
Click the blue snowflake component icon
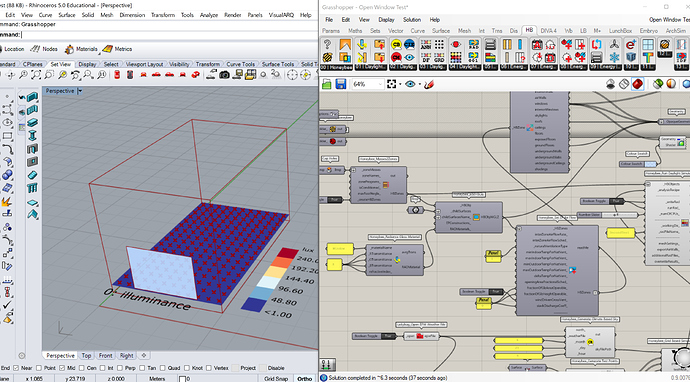(x=614, y=57)
